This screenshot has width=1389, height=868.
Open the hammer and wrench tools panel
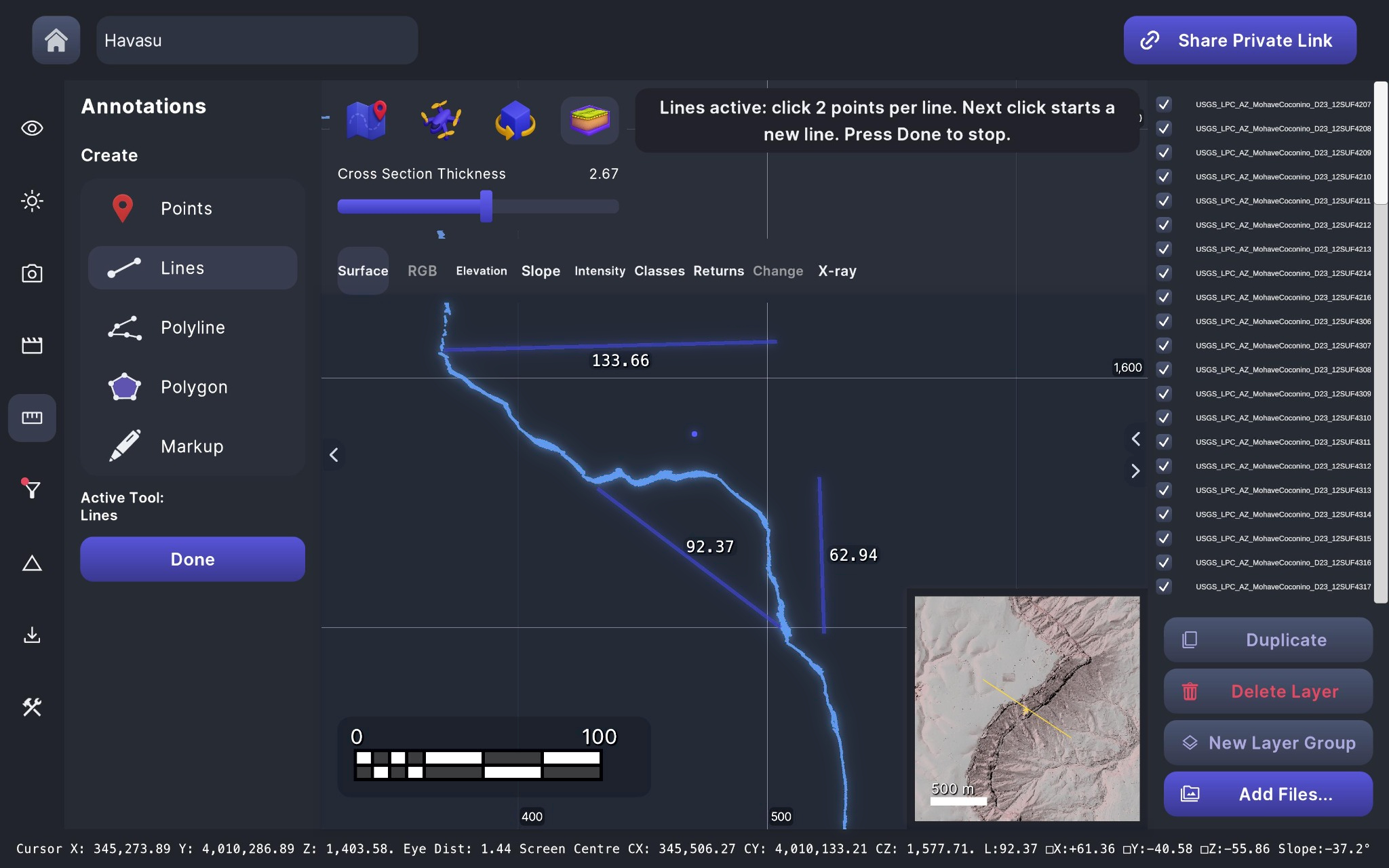(x=32, y=707)
